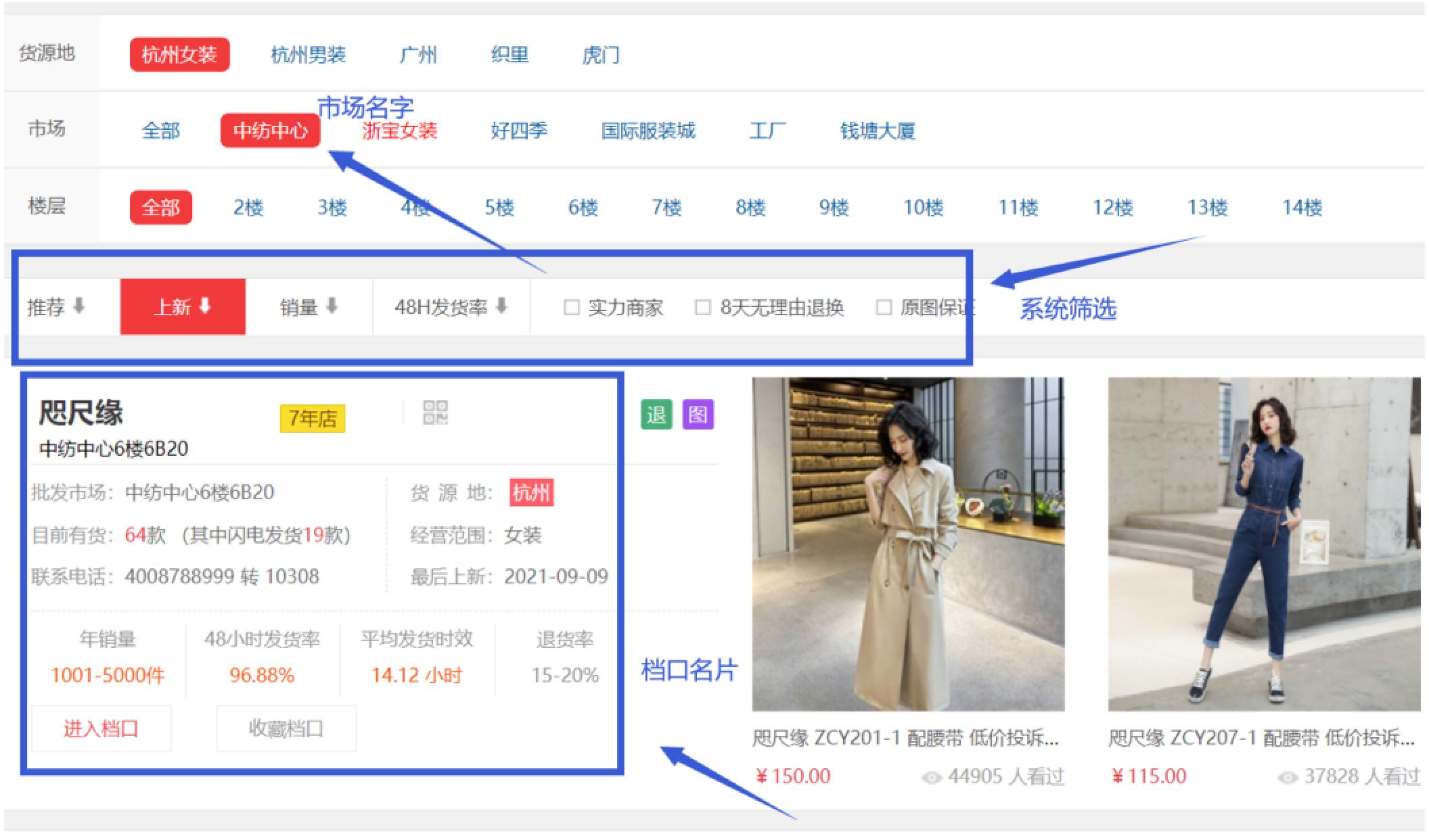This screenshot has height=840, width=1429.
Task: Click the 收藏档口 button
Action: tap(286, 728)
